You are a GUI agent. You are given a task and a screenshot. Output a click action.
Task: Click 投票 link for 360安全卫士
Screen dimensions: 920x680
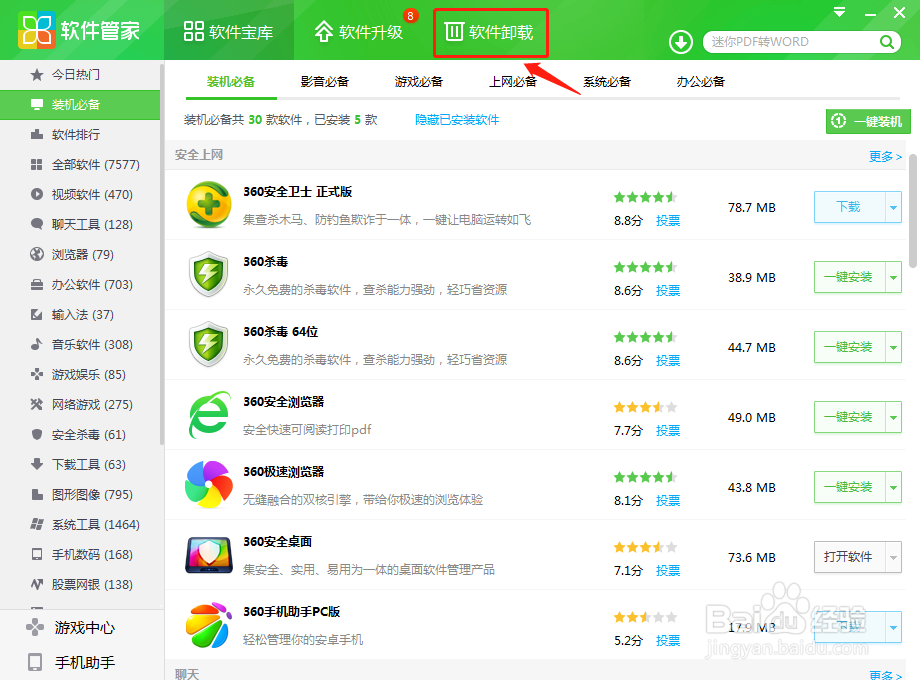pos(668,221)
